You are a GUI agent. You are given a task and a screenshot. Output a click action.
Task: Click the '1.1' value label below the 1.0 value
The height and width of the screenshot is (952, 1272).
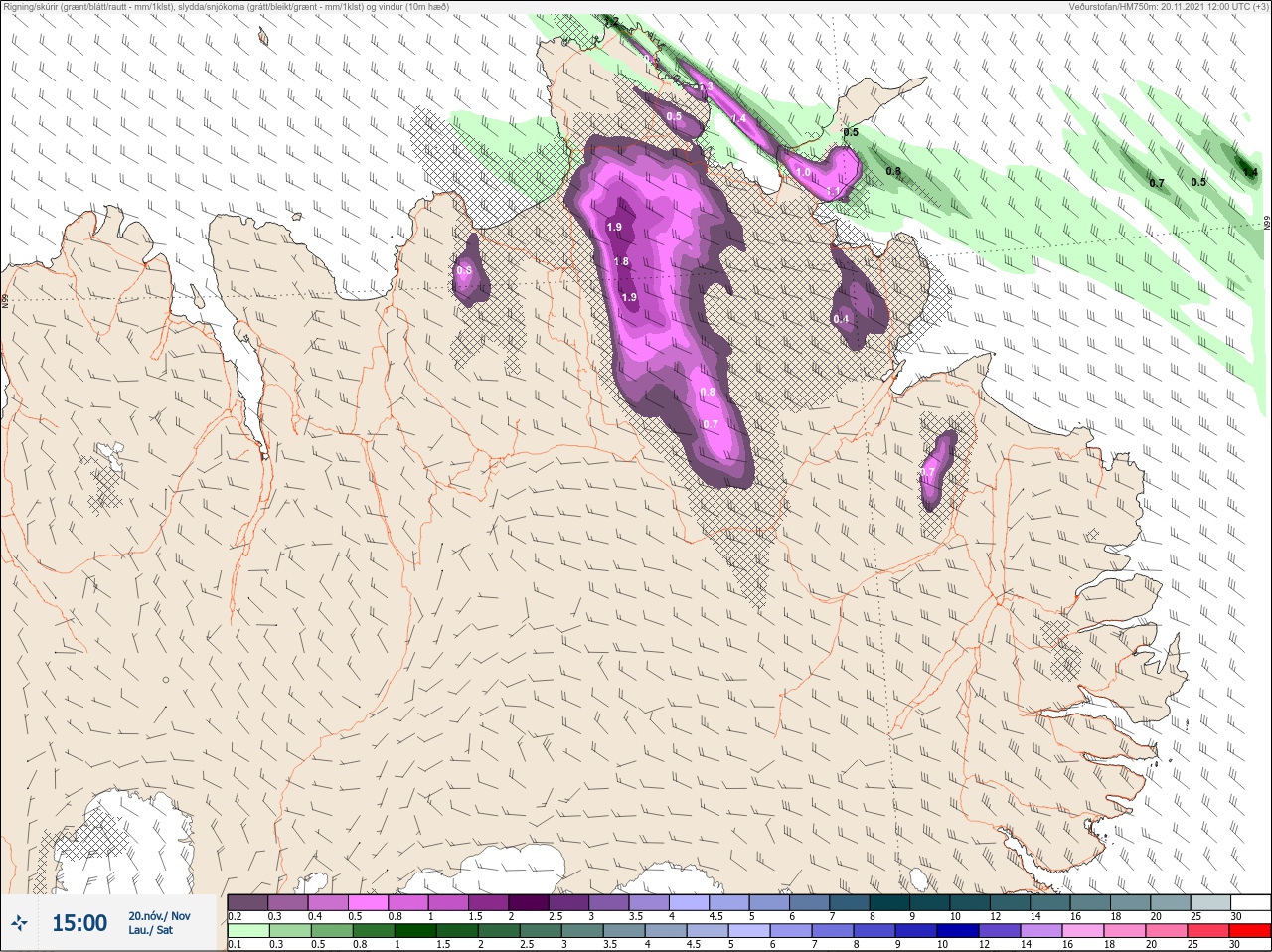click(834, 191)
